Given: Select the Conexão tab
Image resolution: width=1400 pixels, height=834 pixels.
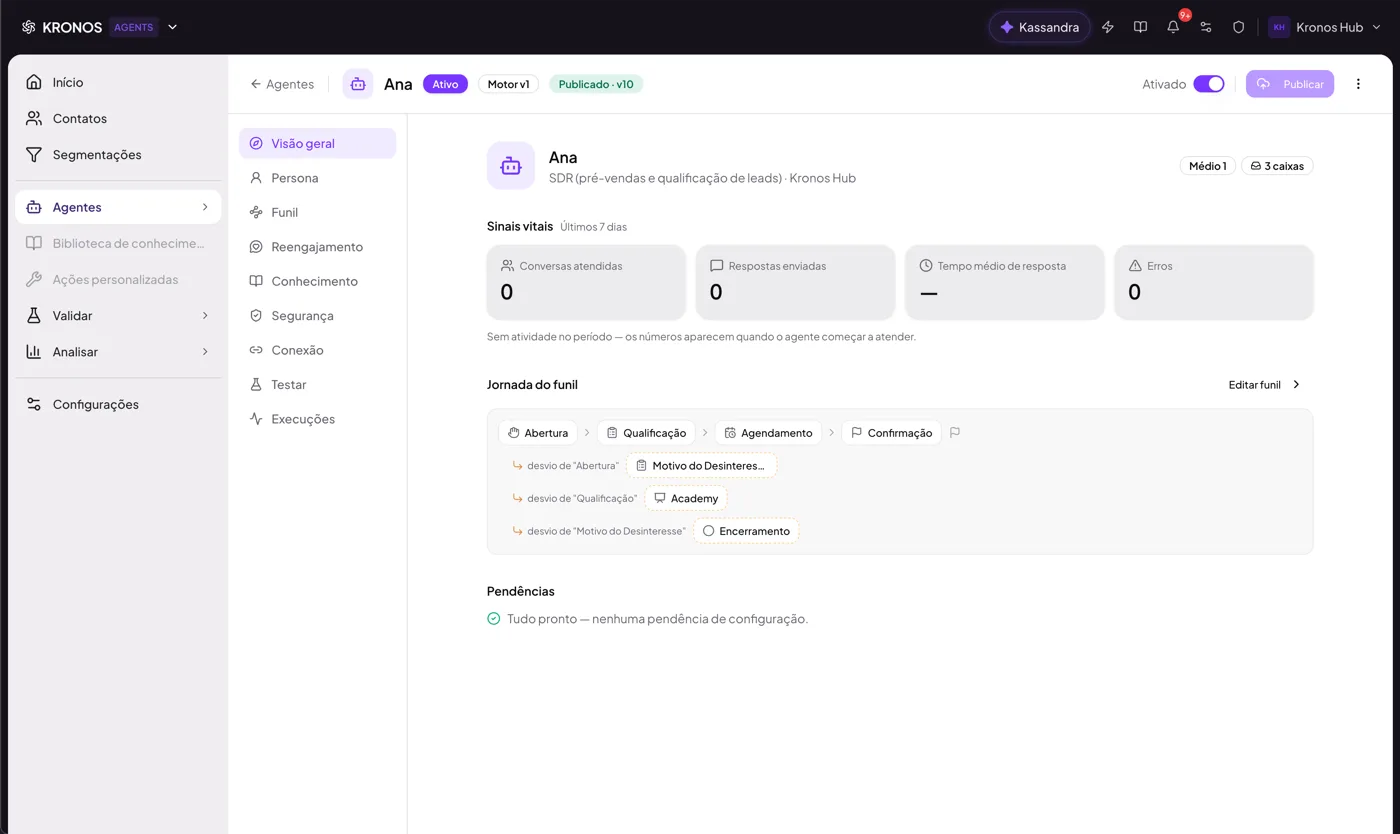Looking at the screenshot, I should [317, 350].
